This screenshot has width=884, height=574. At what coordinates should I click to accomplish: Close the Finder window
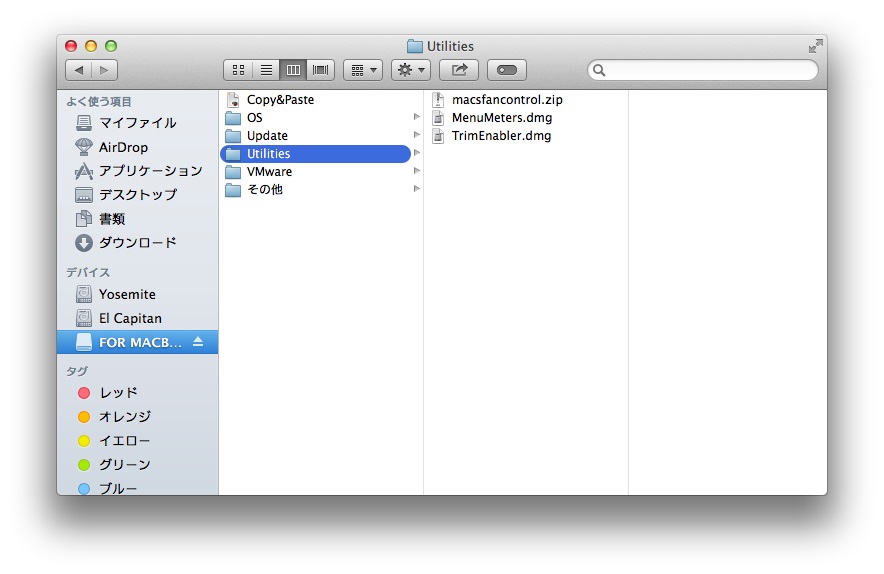pos(71,46)
